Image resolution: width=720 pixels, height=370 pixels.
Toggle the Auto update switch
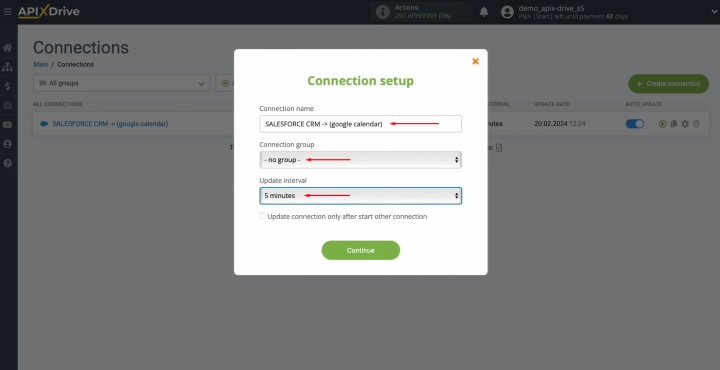pos(635,124)
